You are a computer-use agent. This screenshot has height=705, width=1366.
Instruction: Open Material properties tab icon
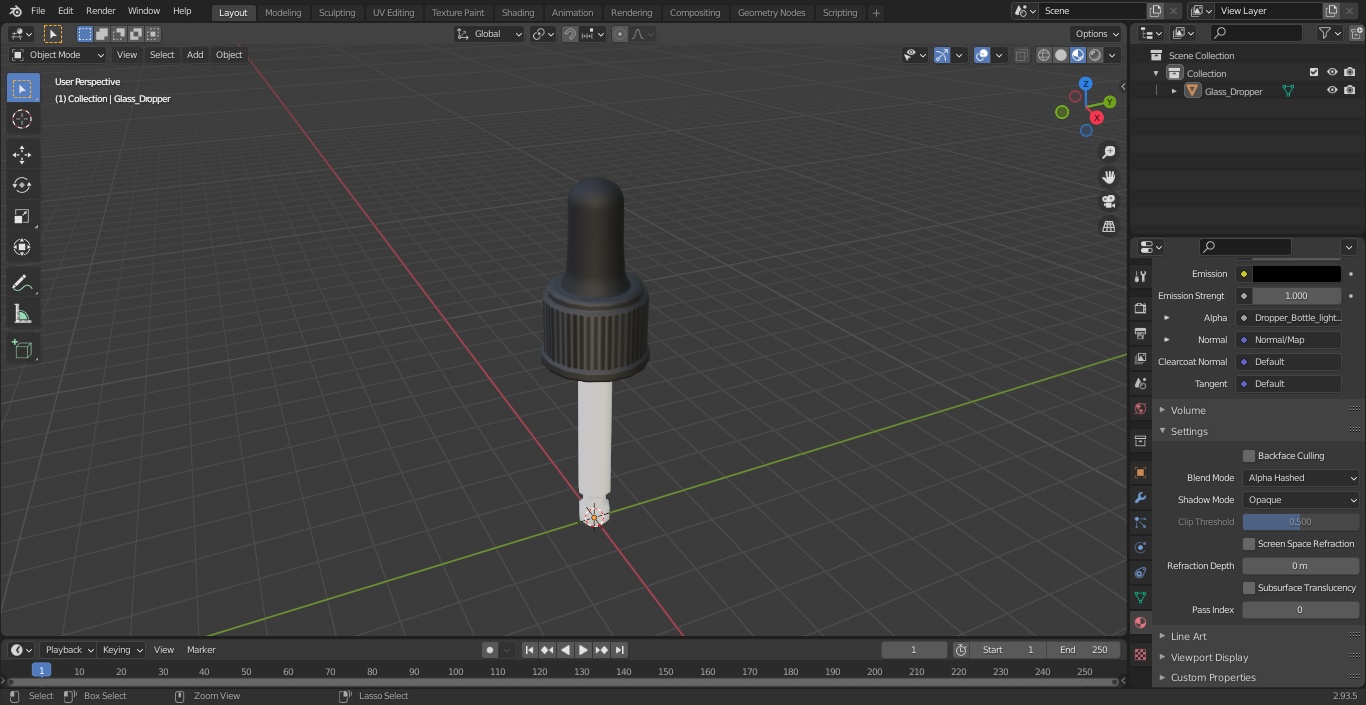tap(1140, 622)
